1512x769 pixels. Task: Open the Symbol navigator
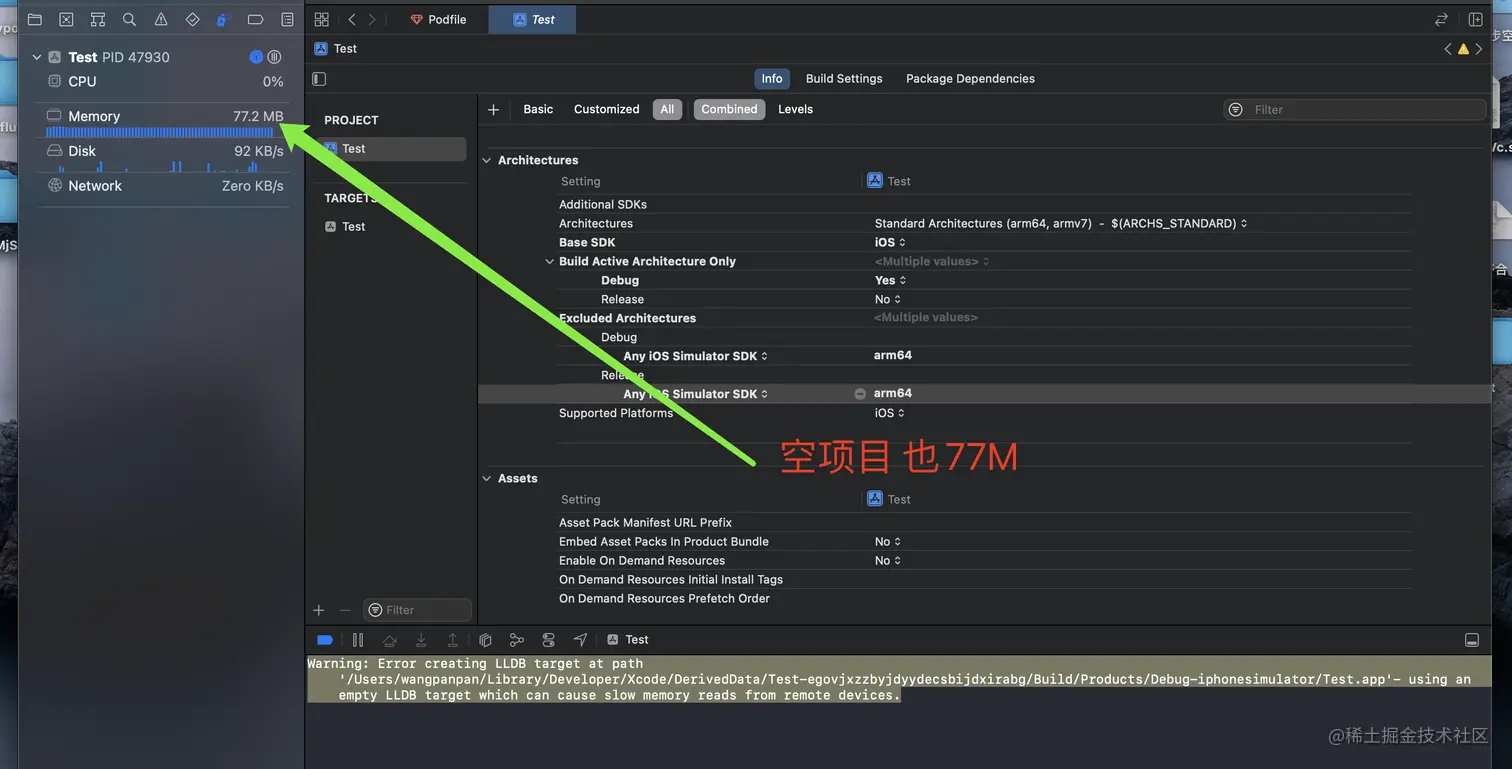pos(98,19)
